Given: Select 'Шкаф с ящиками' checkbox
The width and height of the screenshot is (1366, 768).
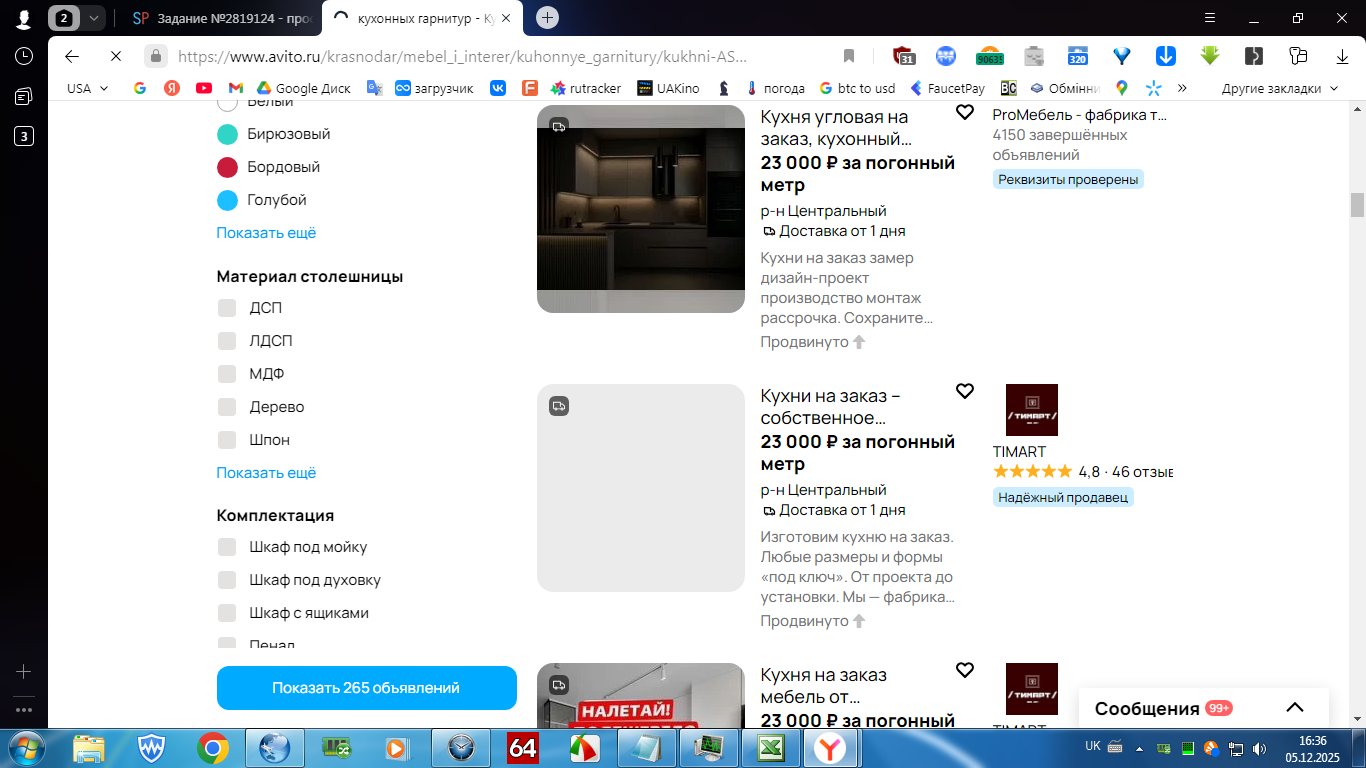Looking at the screenshot, I should click(227, 613).
